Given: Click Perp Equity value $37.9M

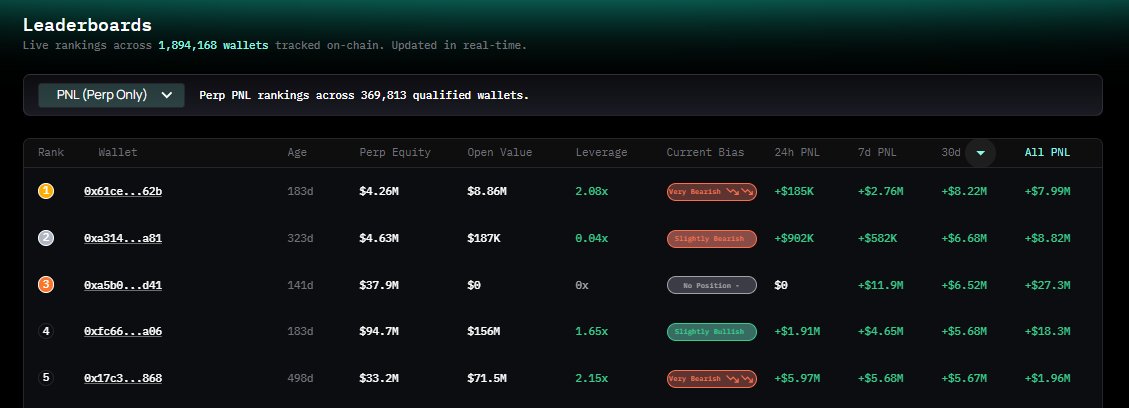Looking at the screenshot, I should (x=379, y=285).
